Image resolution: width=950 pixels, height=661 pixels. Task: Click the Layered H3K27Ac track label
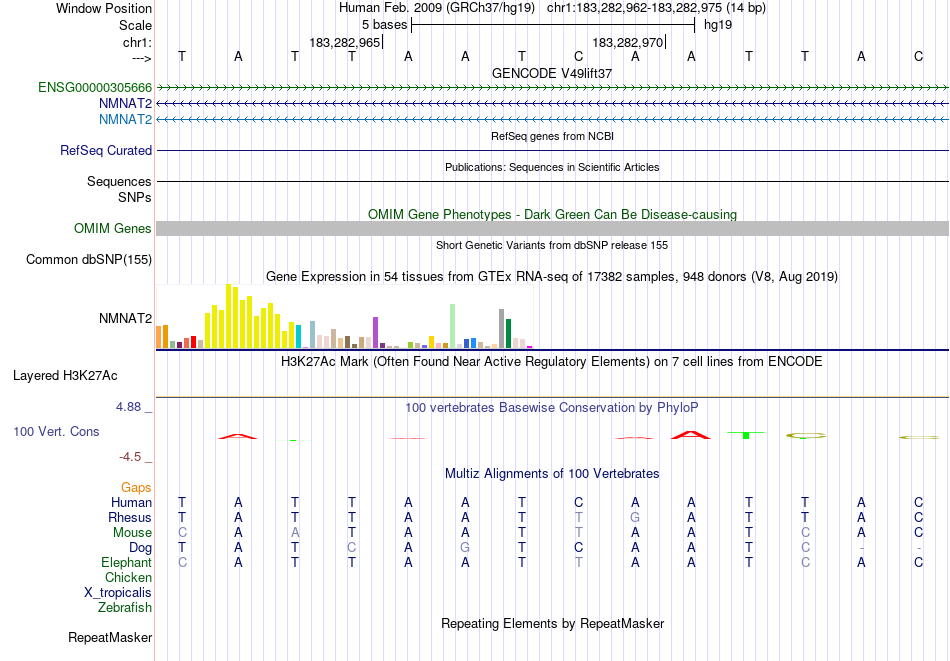click(65, 376)
